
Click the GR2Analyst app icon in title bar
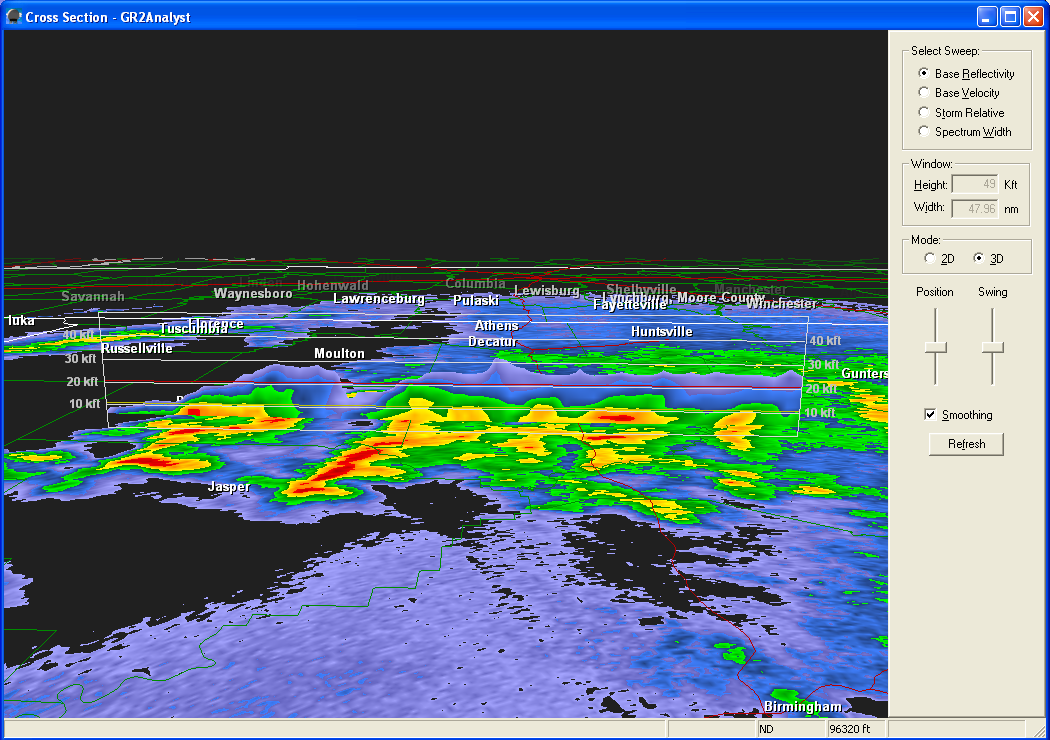point(13,16)
